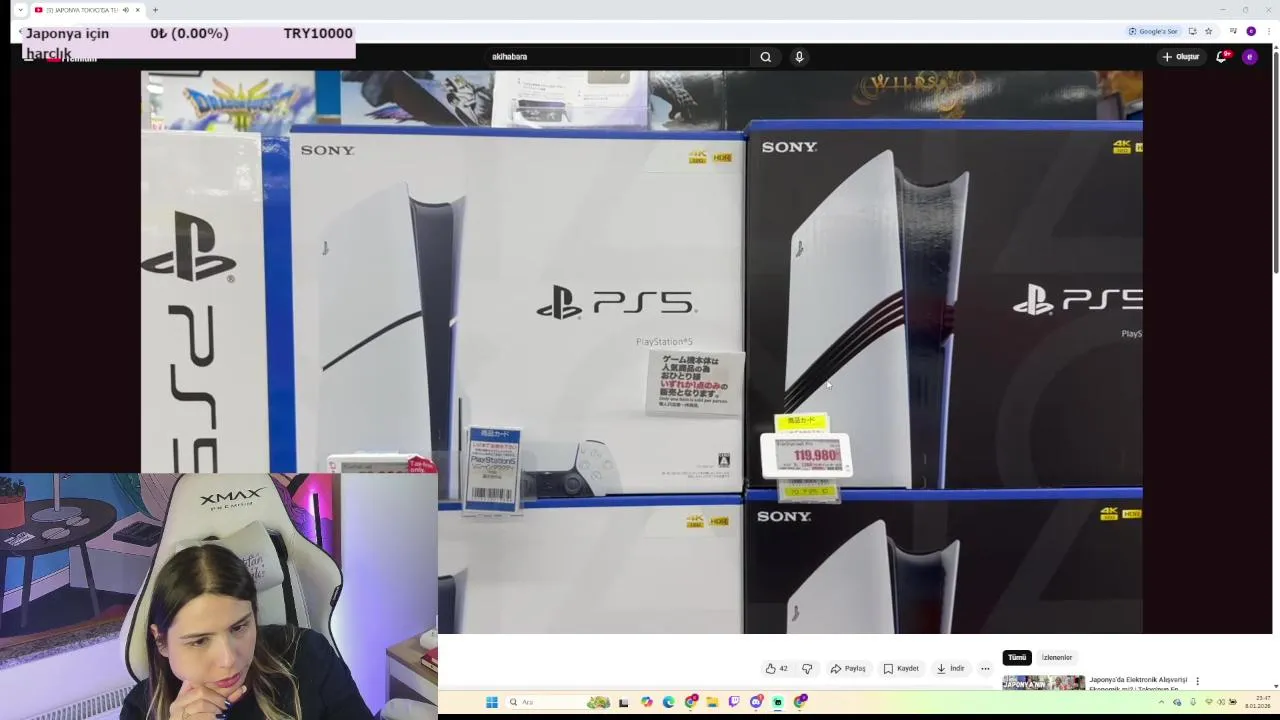Image resolution: width=1280 pixels, height=720 pixels.
Task: Click the İndir download button
Action: tap(950, 668)
